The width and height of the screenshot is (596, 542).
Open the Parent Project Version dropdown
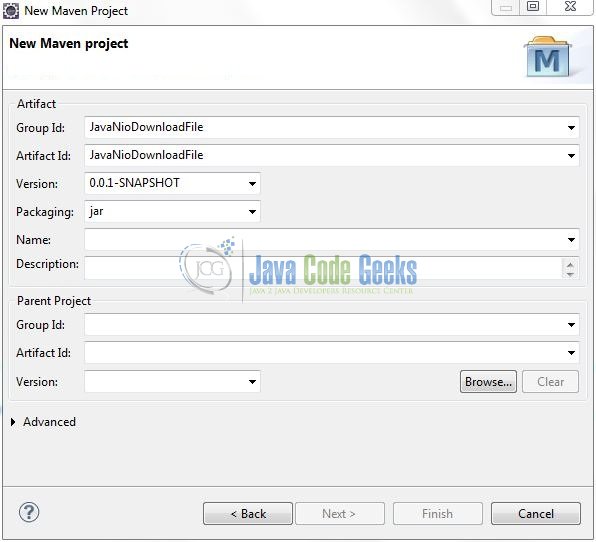[x=252, y=382]
